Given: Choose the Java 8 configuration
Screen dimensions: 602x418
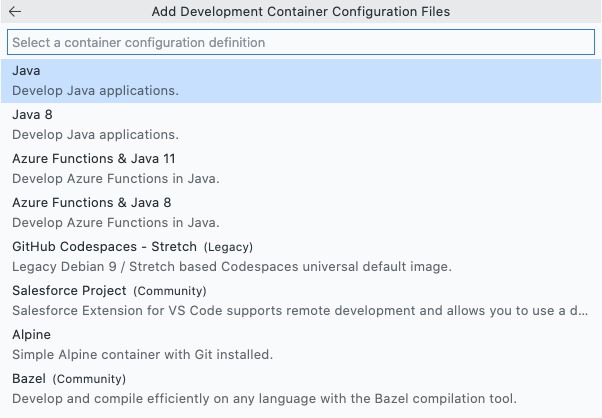Looking at the screenshot, I should (32, 115).
